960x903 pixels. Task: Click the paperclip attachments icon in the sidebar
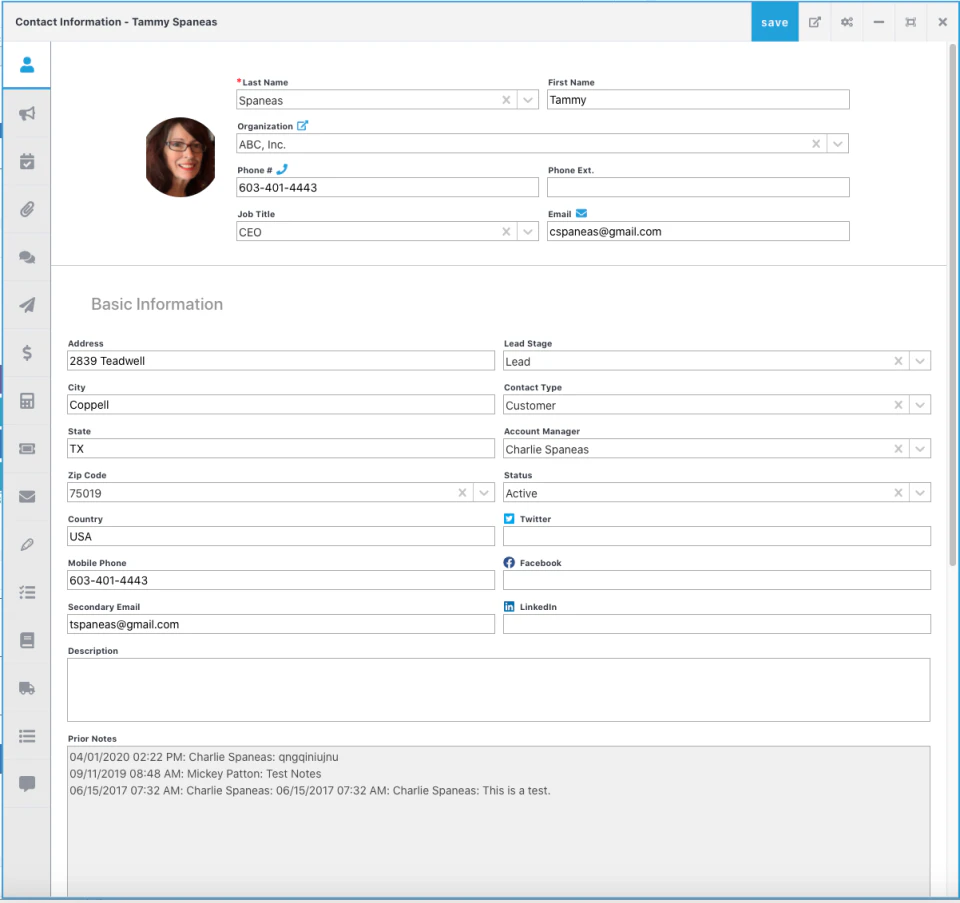pyautogui.click(x=26, y=209)
